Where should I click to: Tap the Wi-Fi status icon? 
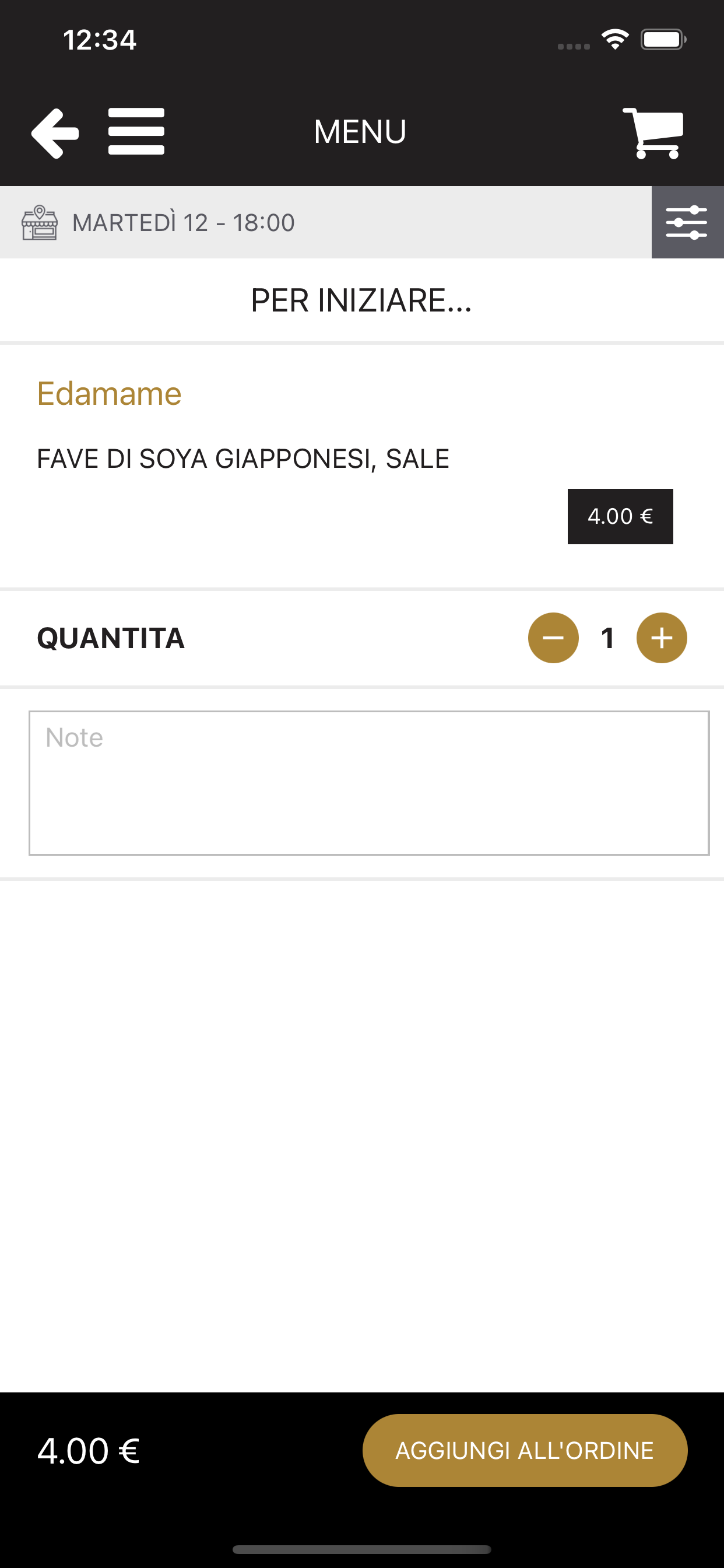click(615, 40)
